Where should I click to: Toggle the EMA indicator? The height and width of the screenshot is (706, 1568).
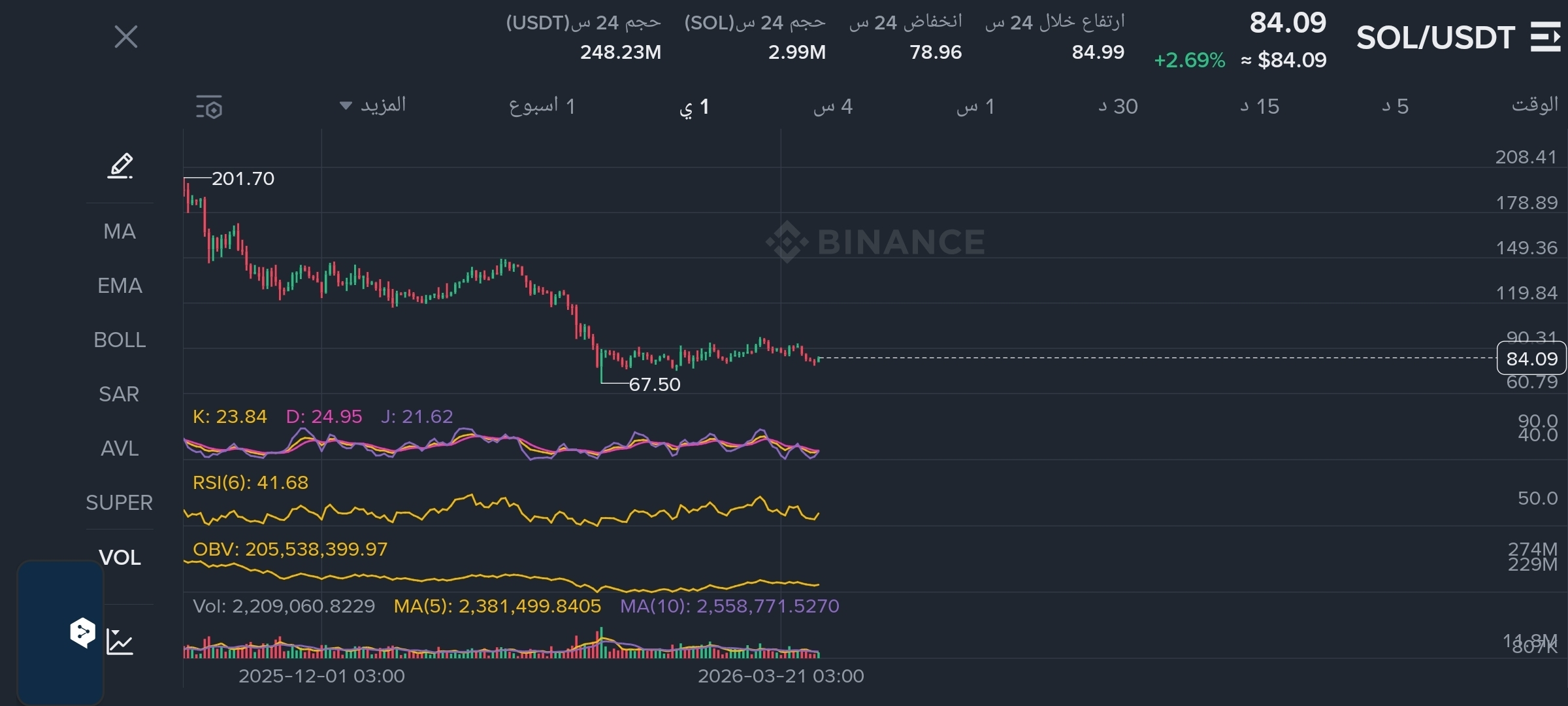coord(120,286)
